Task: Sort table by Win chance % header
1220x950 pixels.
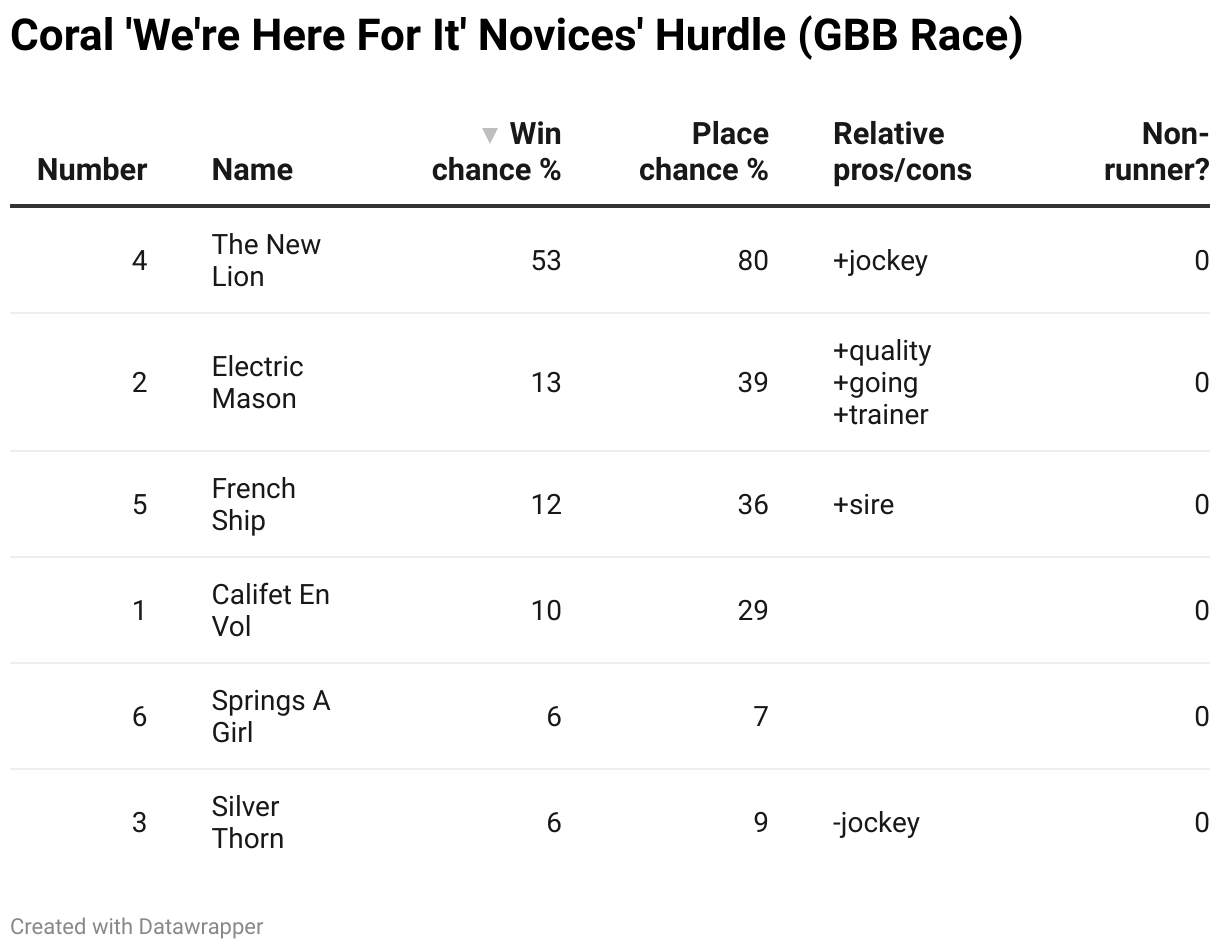Action: [x=497, y=152]
